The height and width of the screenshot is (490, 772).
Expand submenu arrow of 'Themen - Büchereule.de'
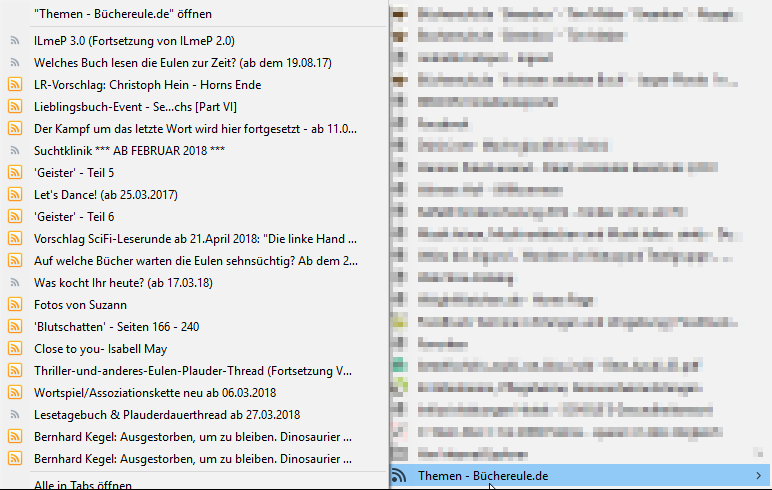coord(759,476)
